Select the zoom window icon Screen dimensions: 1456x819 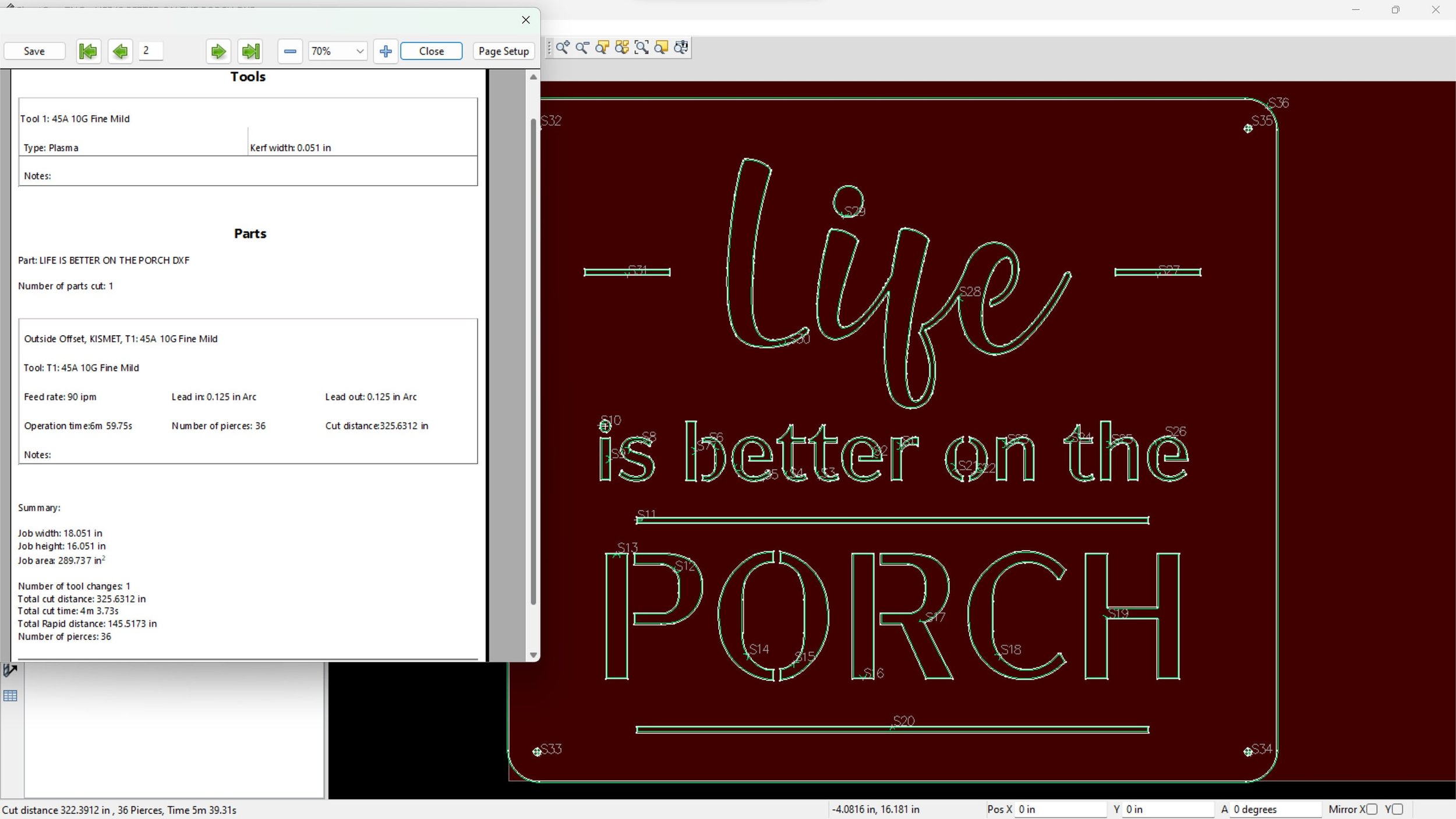pos(641,48)
